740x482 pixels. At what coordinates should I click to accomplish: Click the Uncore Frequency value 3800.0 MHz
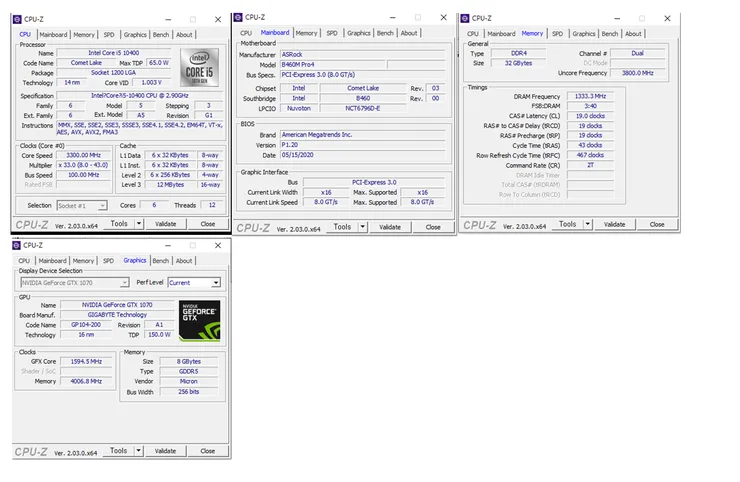638,73
